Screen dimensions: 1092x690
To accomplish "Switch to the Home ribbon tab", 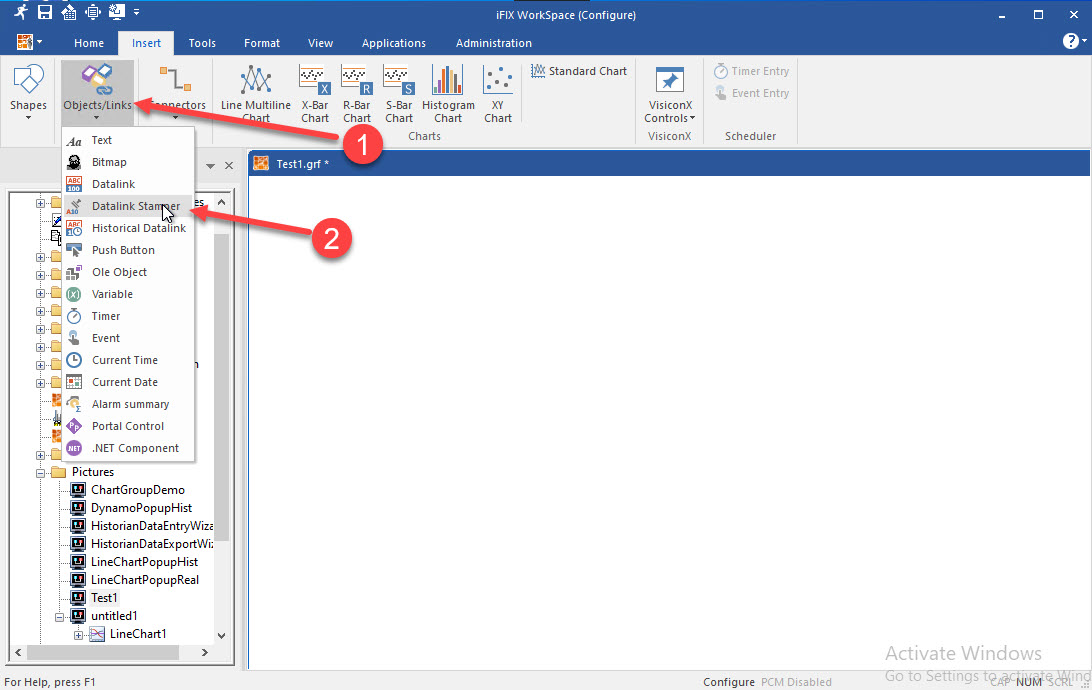I will [89, 43].
